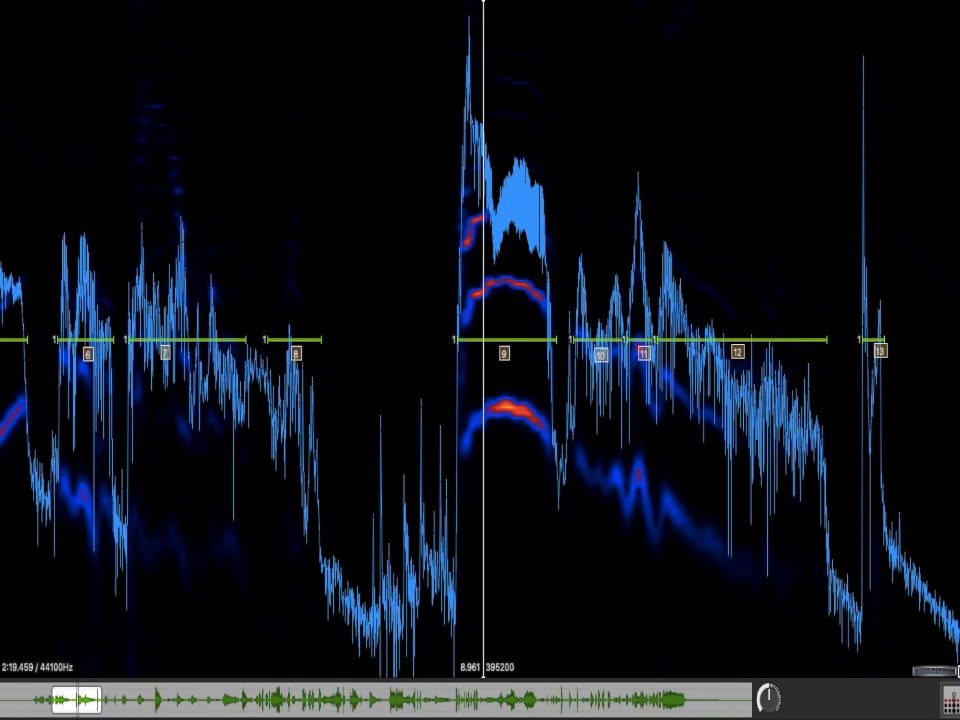This screenshot has height=720, width=960.
Task: Select region label 9 near the playhead
Action: (504, 354)
